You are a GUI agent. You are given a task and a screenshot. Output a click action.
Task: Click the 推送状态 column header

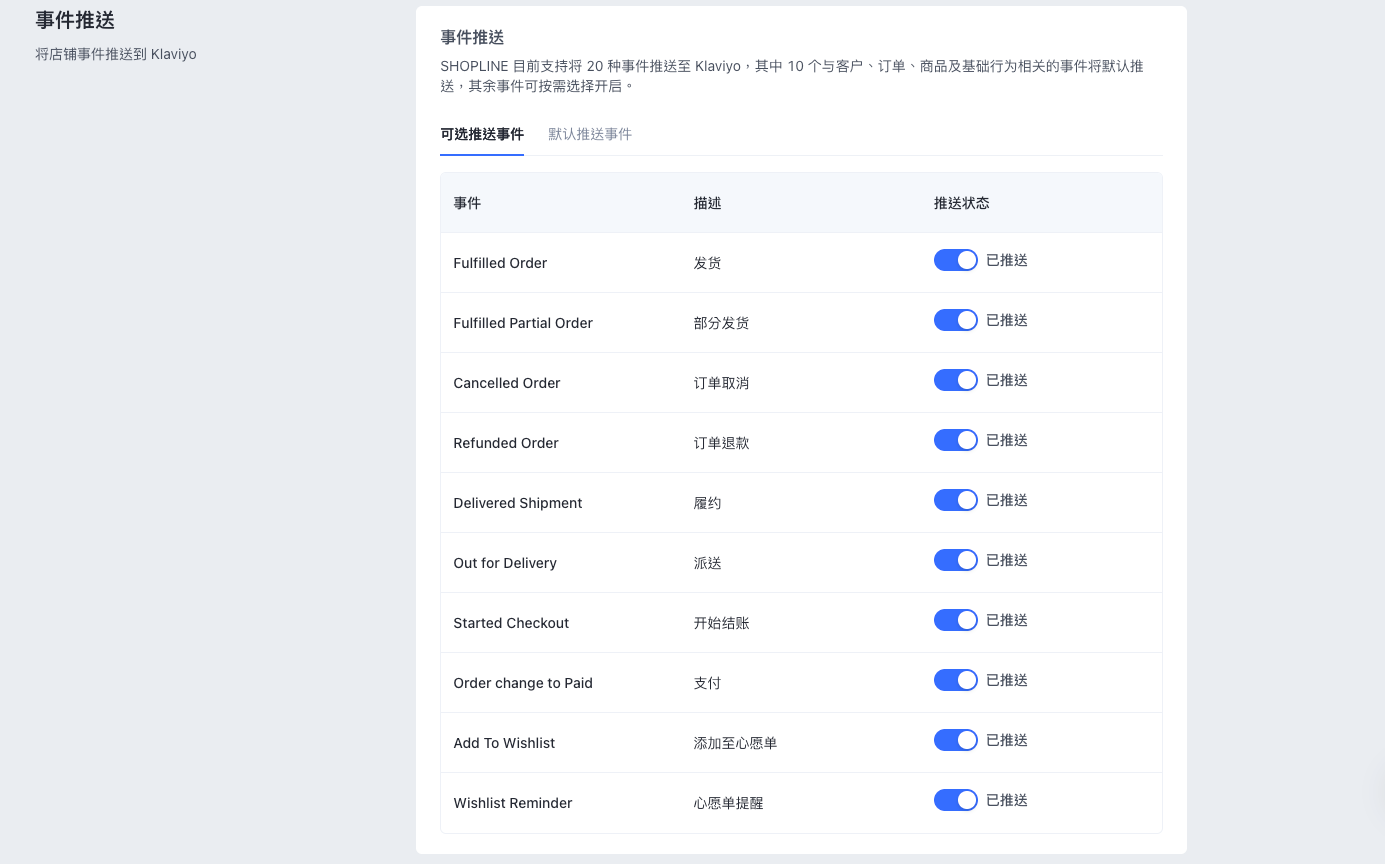pos(961,203)
